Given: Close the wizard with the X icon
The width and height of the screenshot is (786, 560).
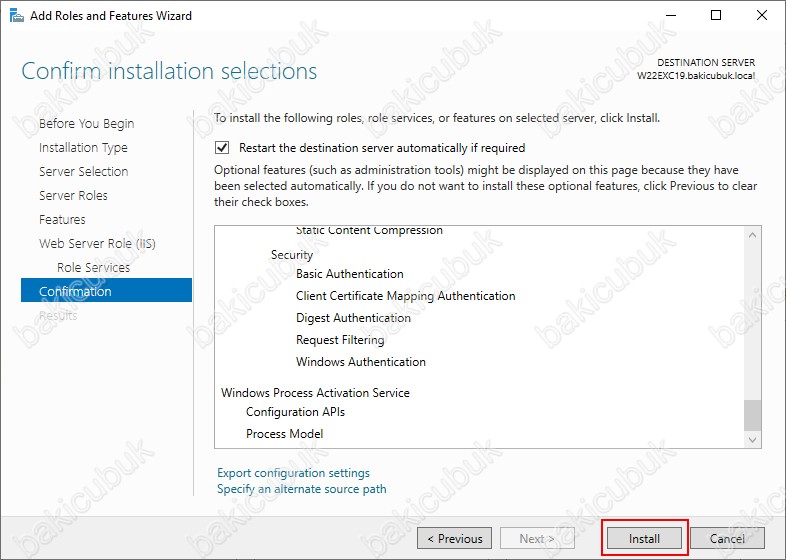Looking at the screenshot, I should click(761, 16).
